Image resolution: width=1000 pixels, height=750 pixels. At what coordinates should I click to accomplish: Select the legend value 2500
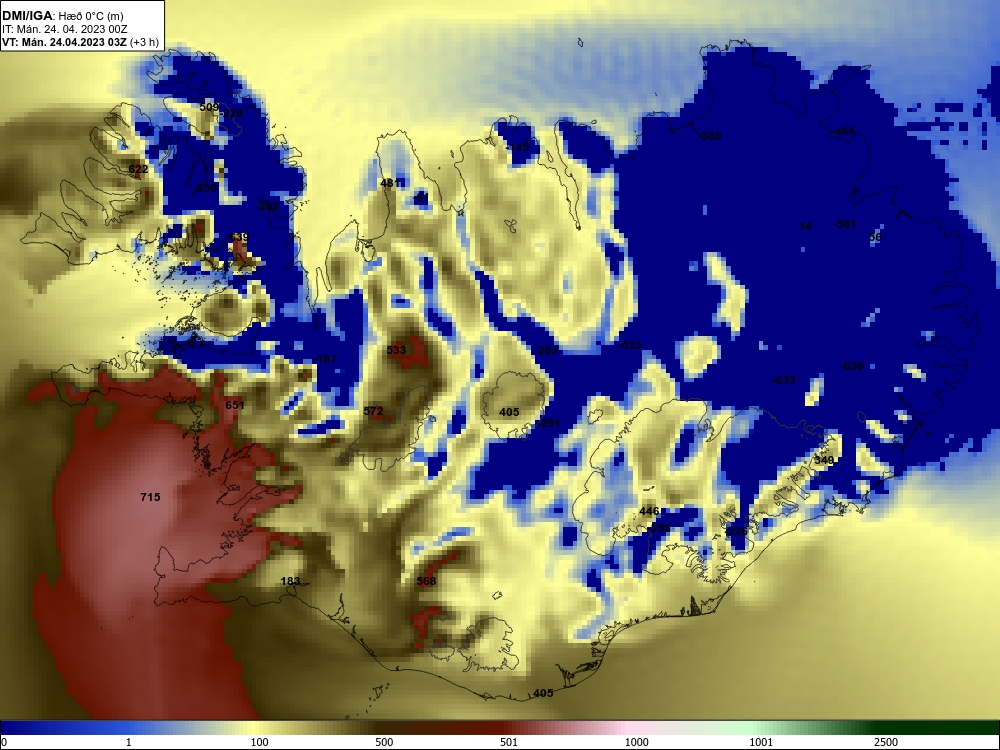tap(886, 742)
